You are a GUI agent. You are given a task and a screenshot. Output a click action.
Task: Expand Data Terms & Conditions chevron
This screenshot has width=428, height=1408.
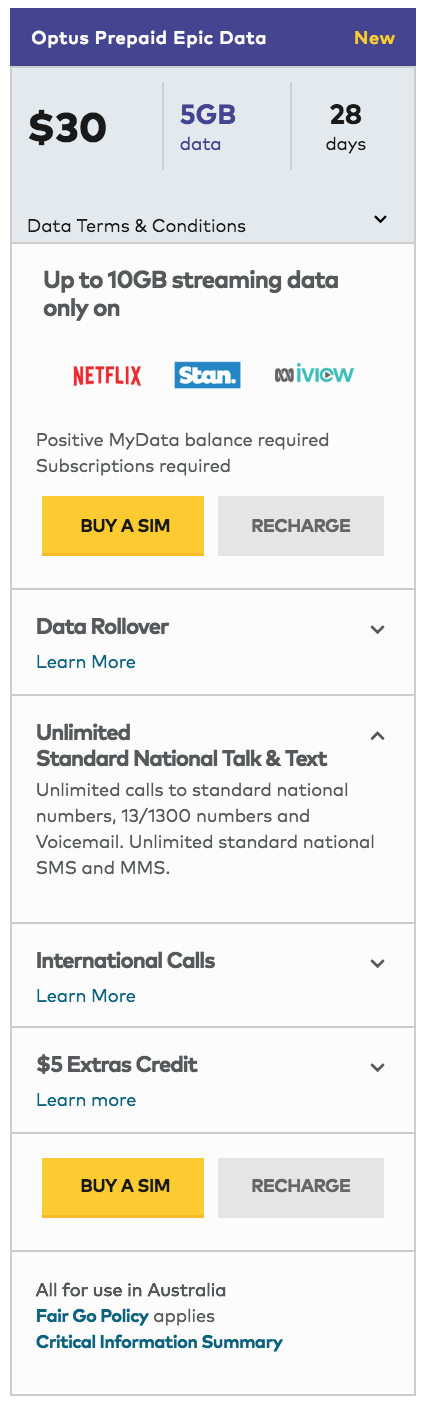[x=380, y=219]
